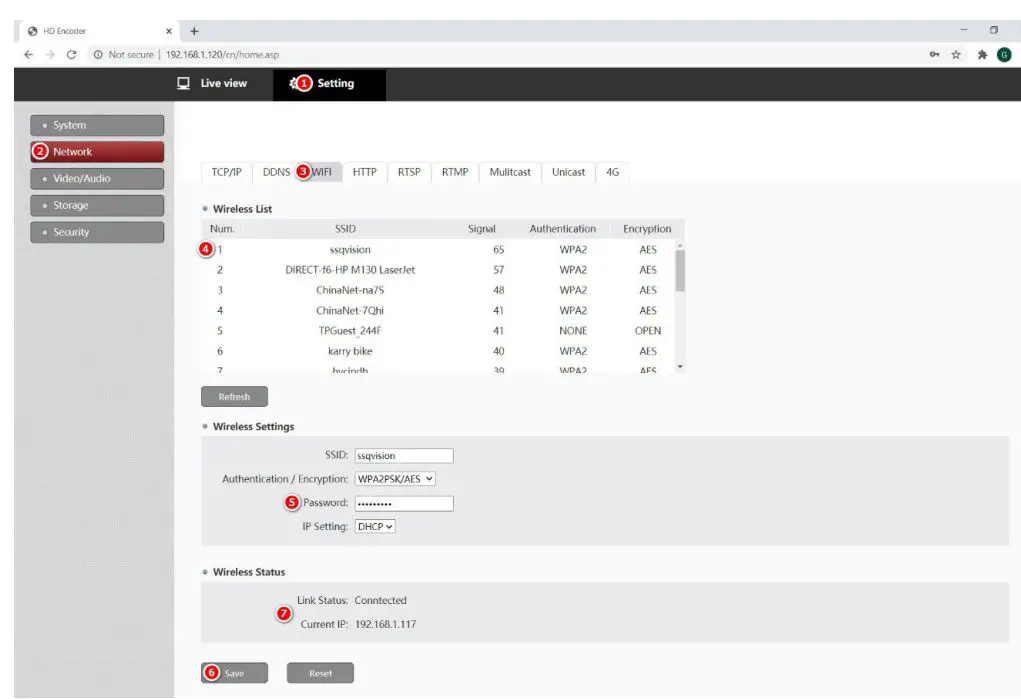Screen dimensions: 1021x699
Task: Click the Encryption column header
Action: coord(647,229)
